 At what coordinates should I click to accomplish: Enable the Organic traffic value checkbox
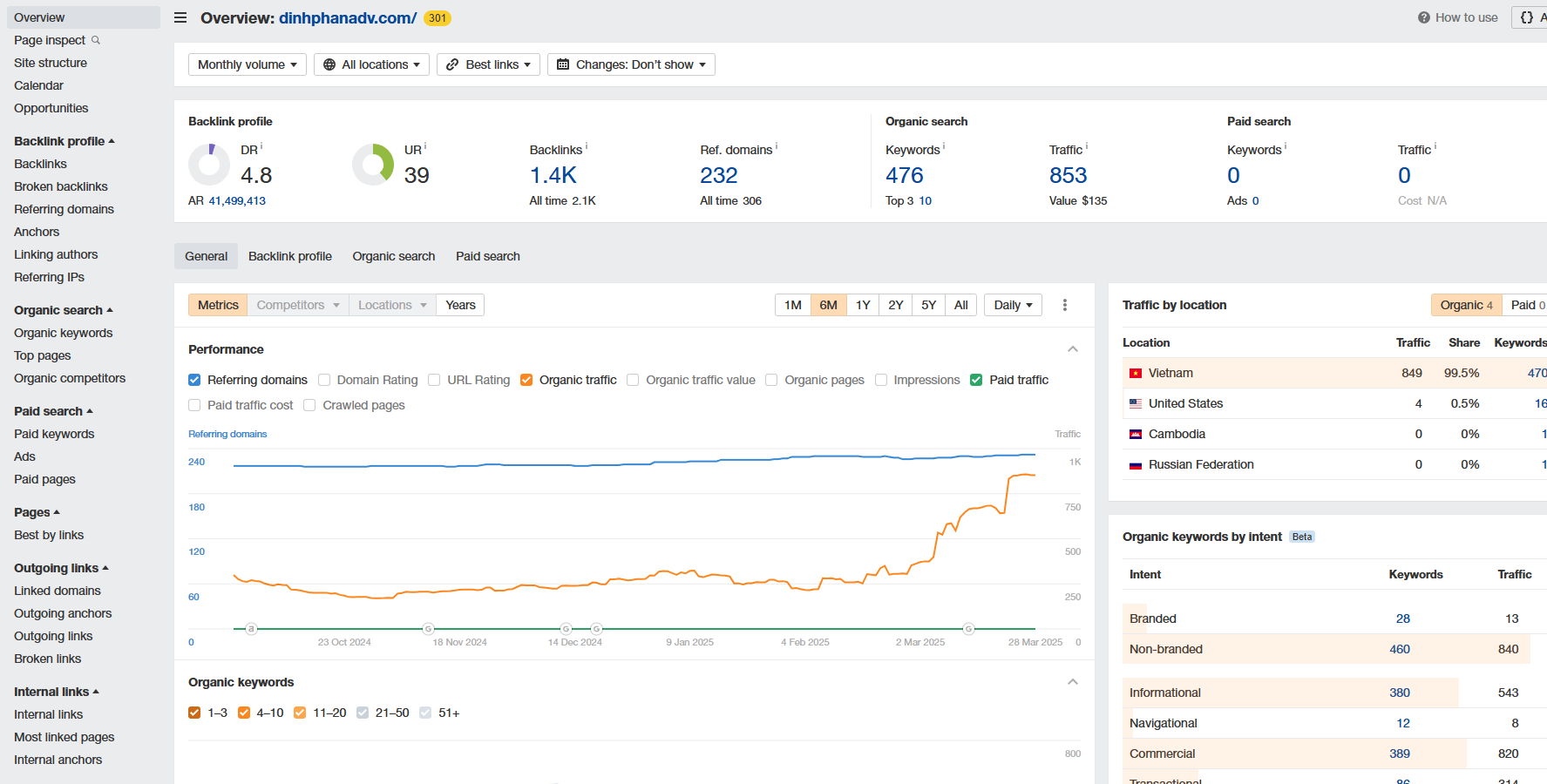point(633,380)
